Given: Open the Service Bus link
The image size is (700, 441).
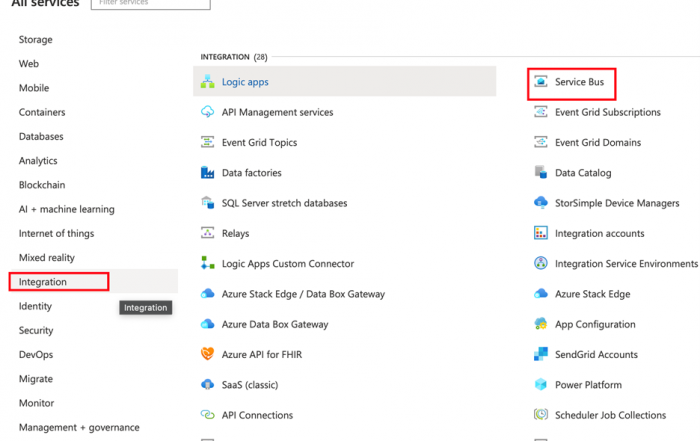Looking at the screenshot, I should click(579, 82).
